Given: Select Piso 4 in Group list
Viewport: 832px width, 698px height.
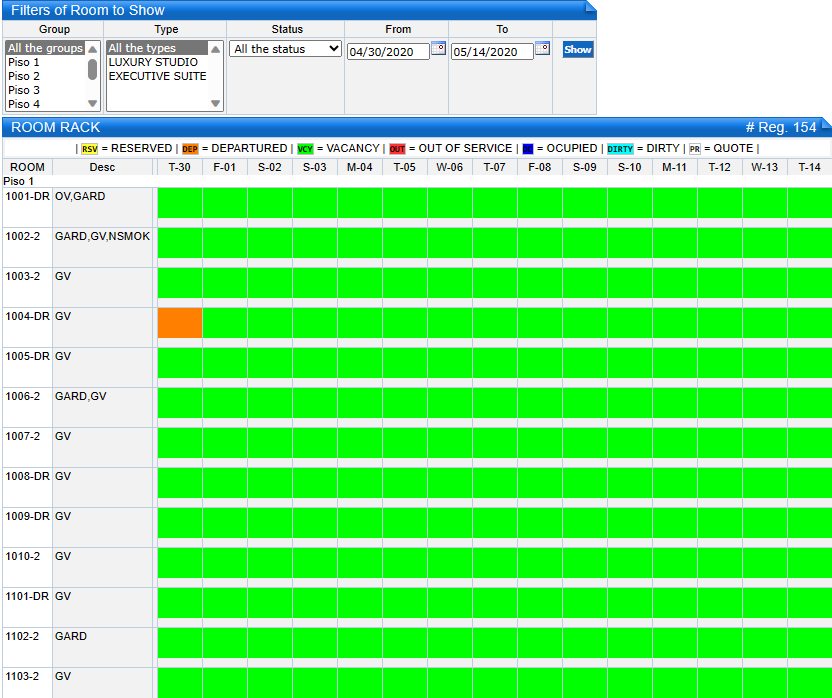Looking at the screenshot, I should (24, 104).
